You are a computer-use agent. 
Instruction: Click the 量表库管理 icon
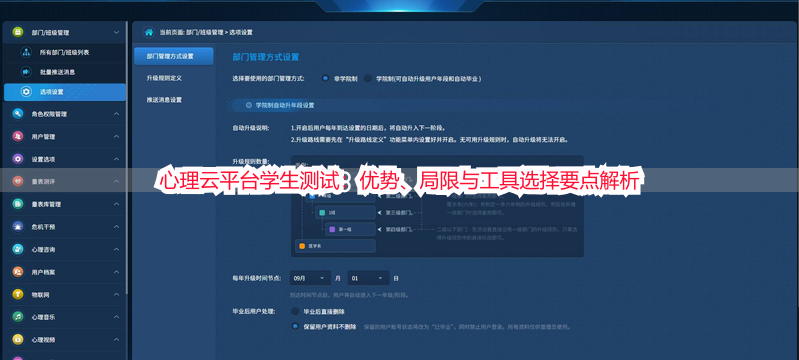tap(18, 204)
